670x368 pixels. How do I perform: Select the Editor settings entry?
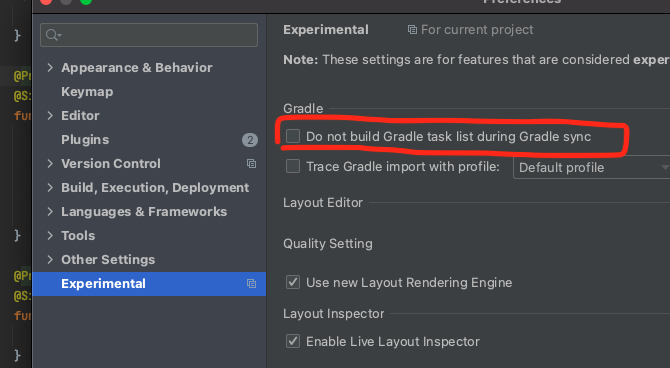click(x=80, y=115)
